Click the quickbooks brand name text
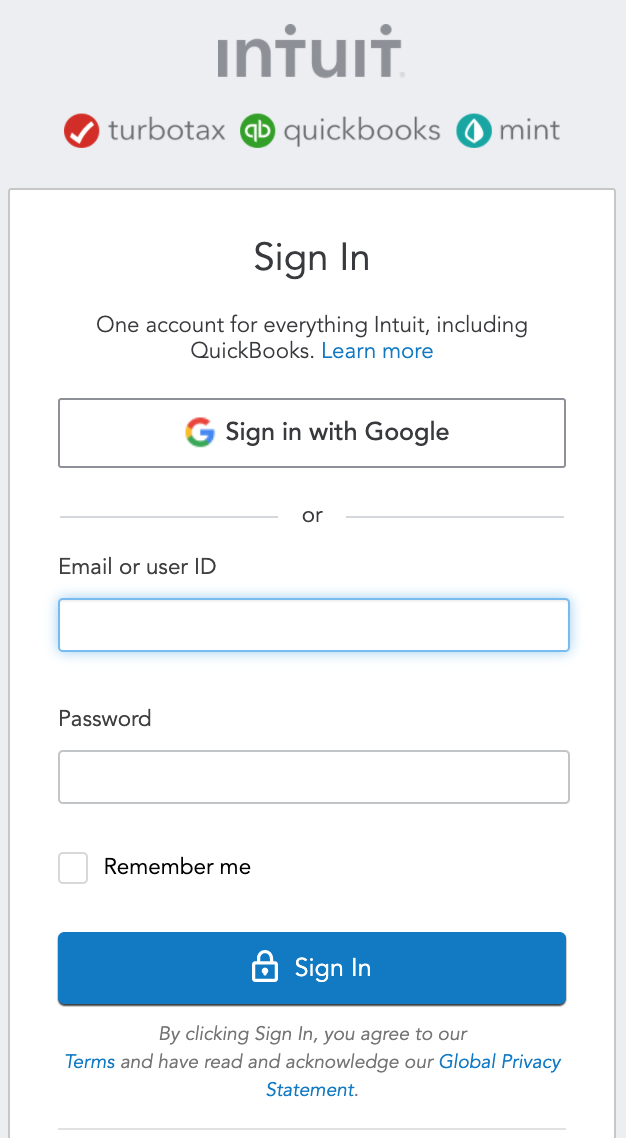The height and width of the screenshot is (1138, 626). coord(361,131)
